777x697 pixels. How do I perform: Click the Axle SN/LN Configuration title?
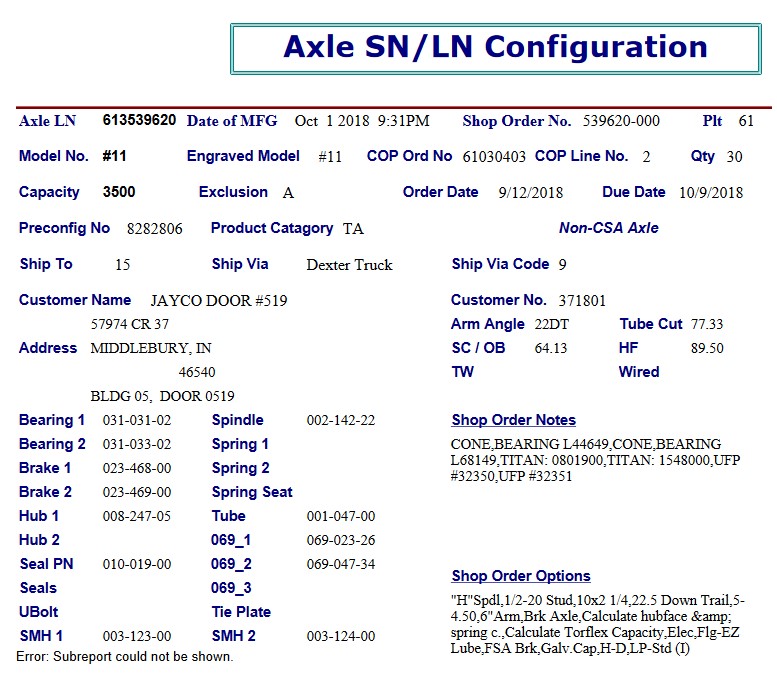pyautogui.click(x=495, y=47)
